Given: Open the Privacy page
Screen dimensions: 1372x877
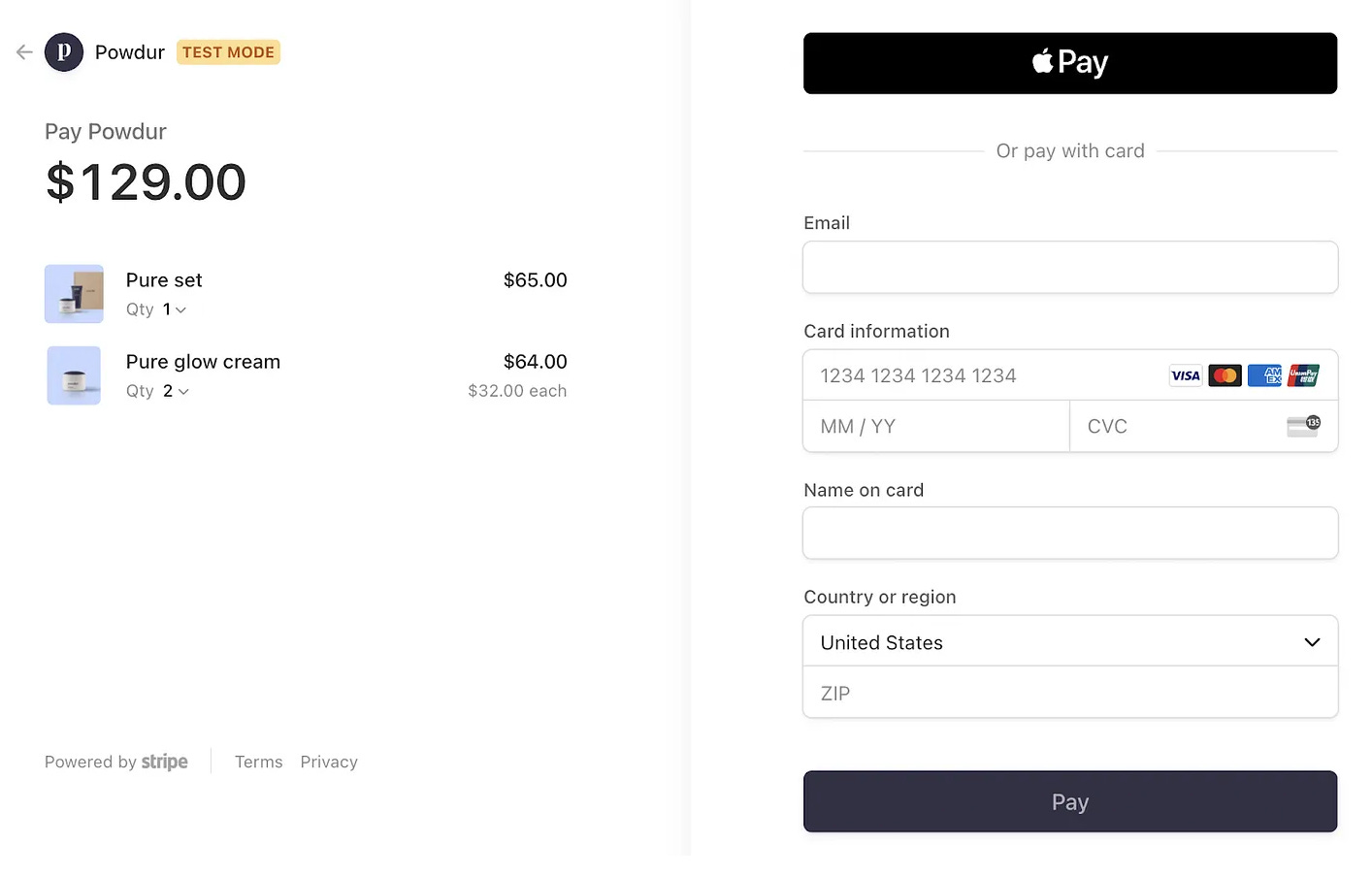Looking at the screenshot, I should [328, 762].
